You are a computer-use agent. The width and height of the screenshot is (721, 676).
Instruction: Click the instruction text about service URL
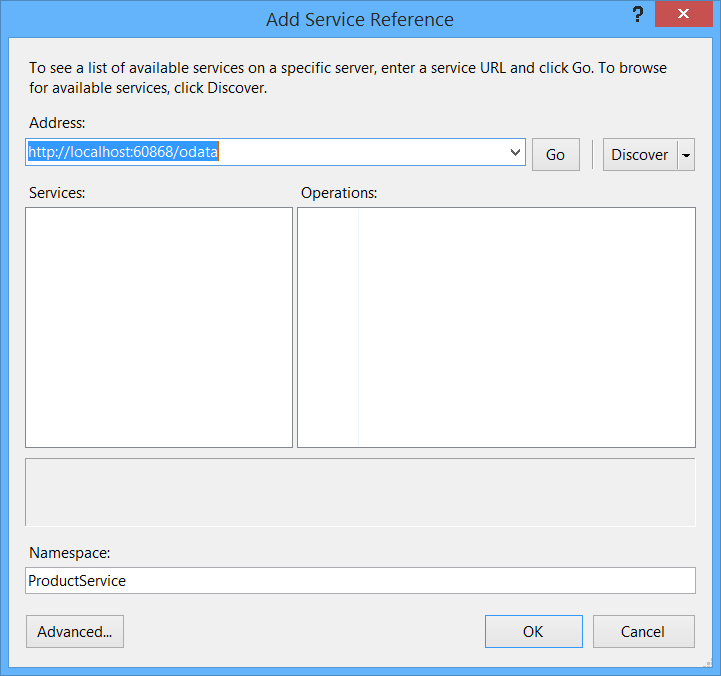(348, 78)
